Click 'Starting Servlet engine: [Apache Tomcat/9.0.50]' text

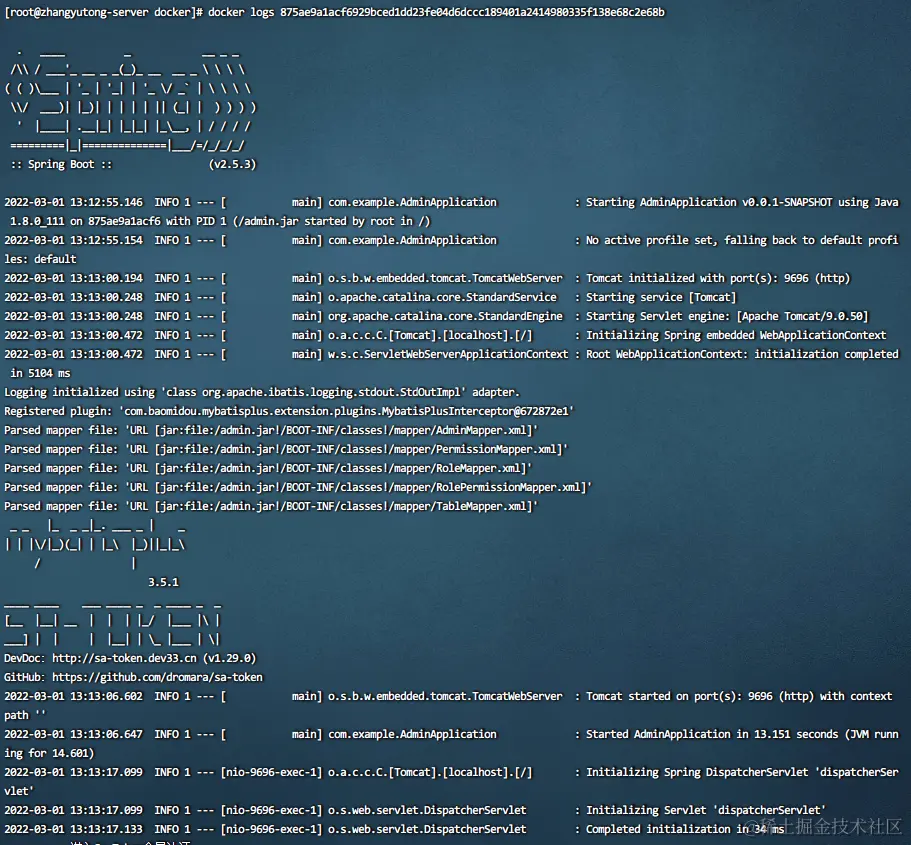tap(727, 317)
